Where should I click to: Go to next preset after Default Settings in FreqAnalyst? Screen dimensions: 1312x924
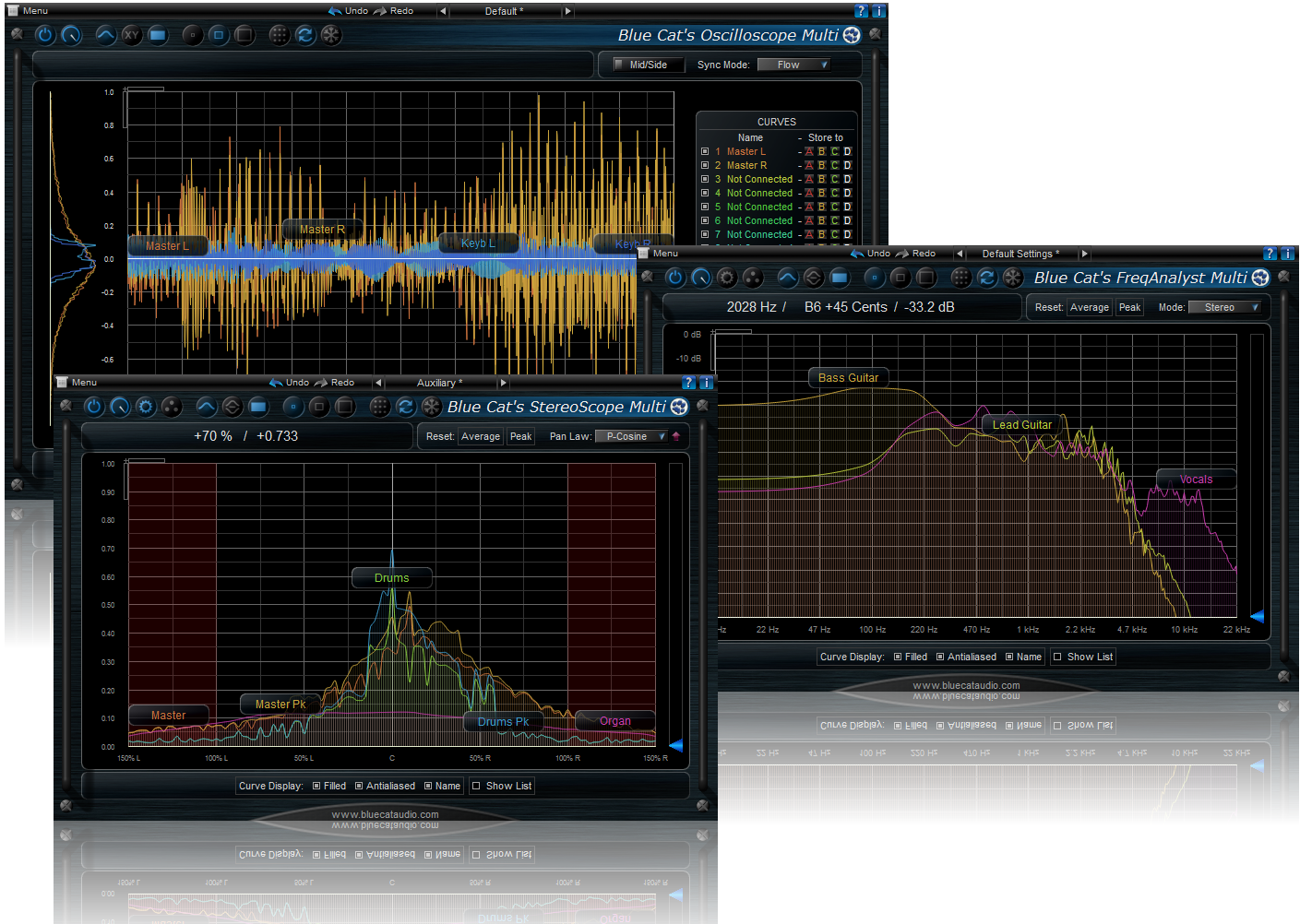1085,254
